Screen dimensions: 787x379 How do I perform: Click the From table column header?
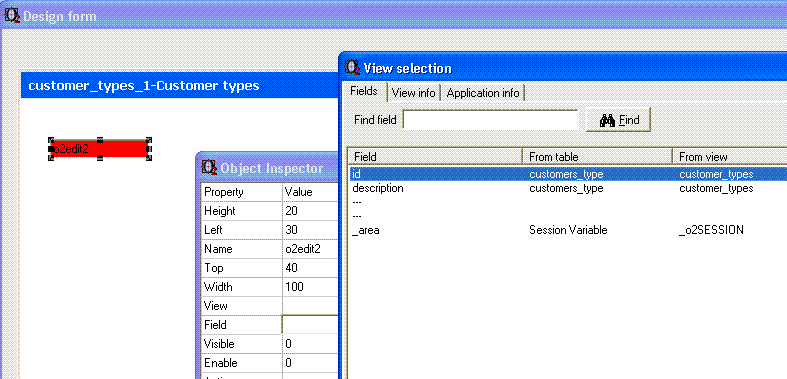(597, 157)
